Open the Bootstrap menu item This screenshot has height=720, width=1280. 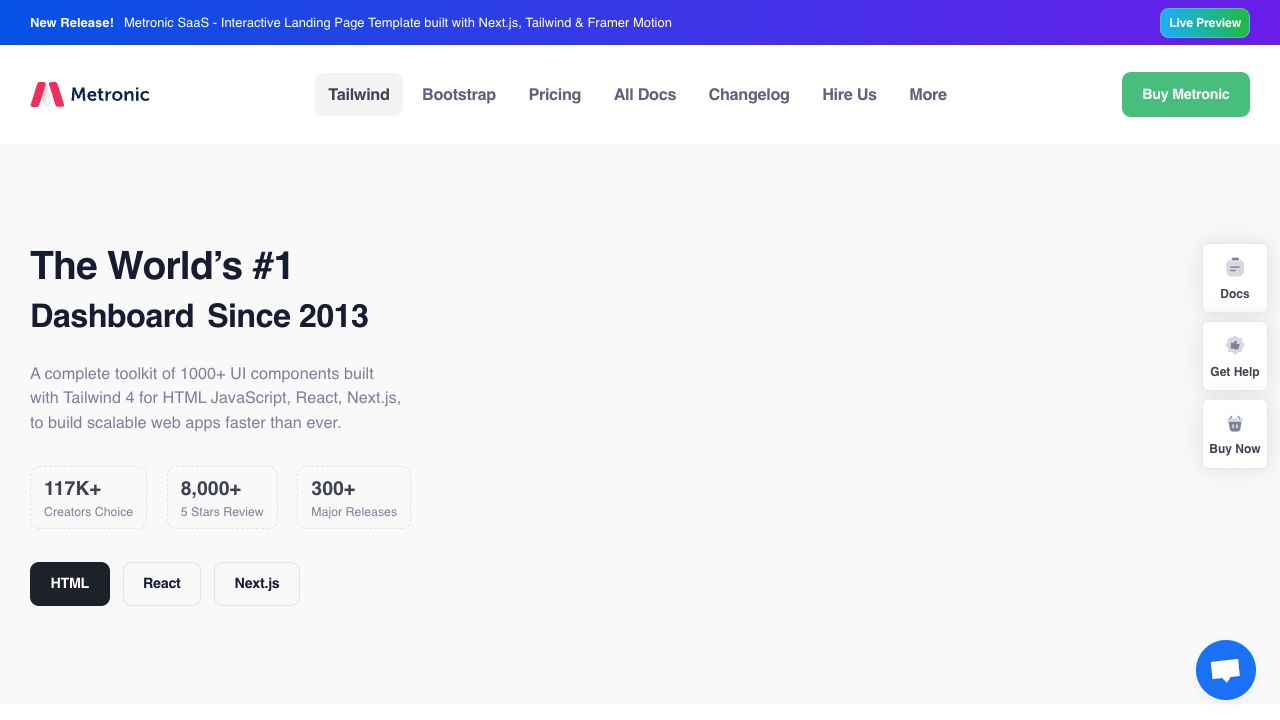(x=459, y=94)
